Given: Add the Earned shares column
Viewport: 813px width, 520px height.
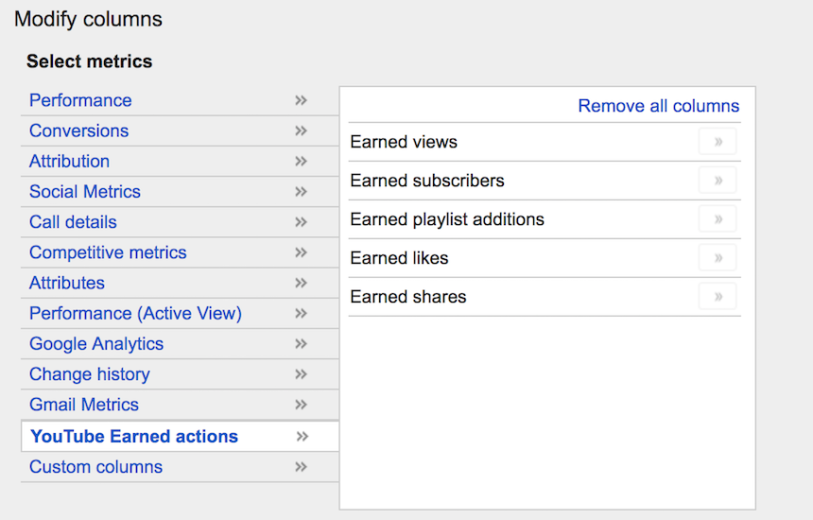Looking at the screenshot, I should (x=718, y=297).
